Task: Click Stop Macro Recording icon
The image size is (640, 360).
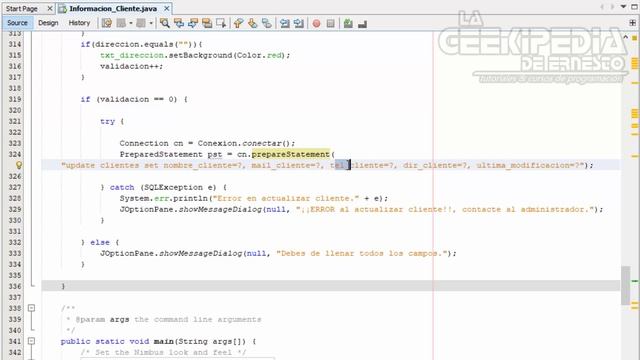Action: pyautogui.click(x=331, y=24)
